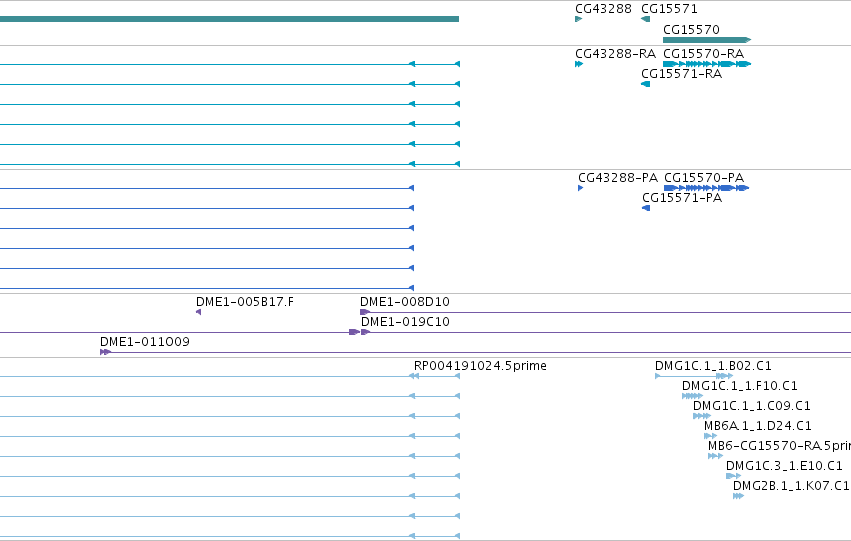Select the CG15570-RA transcript label

tap(703, 54)
